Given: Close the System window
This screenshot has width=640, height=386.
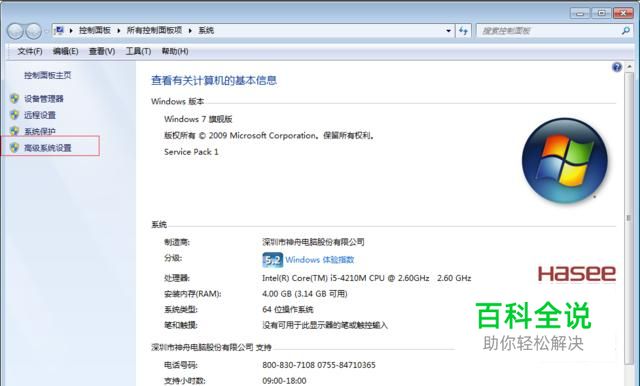Looking at the screenshot, I should click(623, 13).
